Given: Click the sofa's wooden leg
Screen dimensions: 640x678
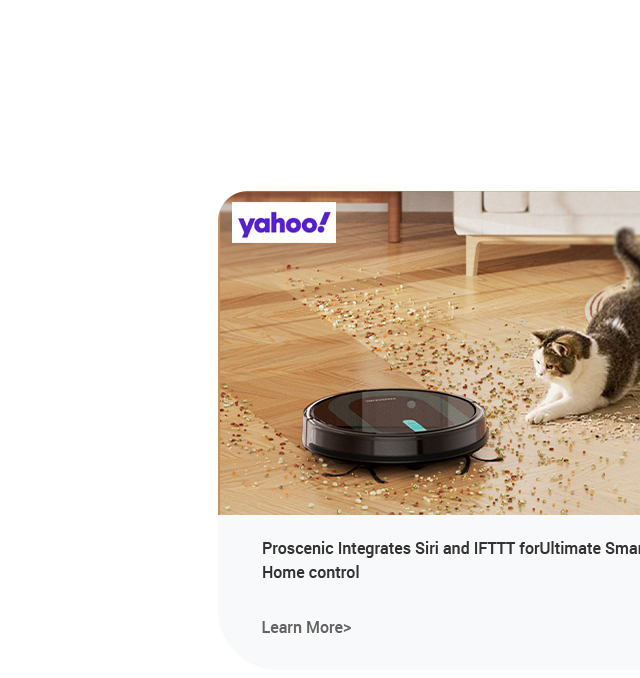Looking at the screenshot, I should [474, 256].
